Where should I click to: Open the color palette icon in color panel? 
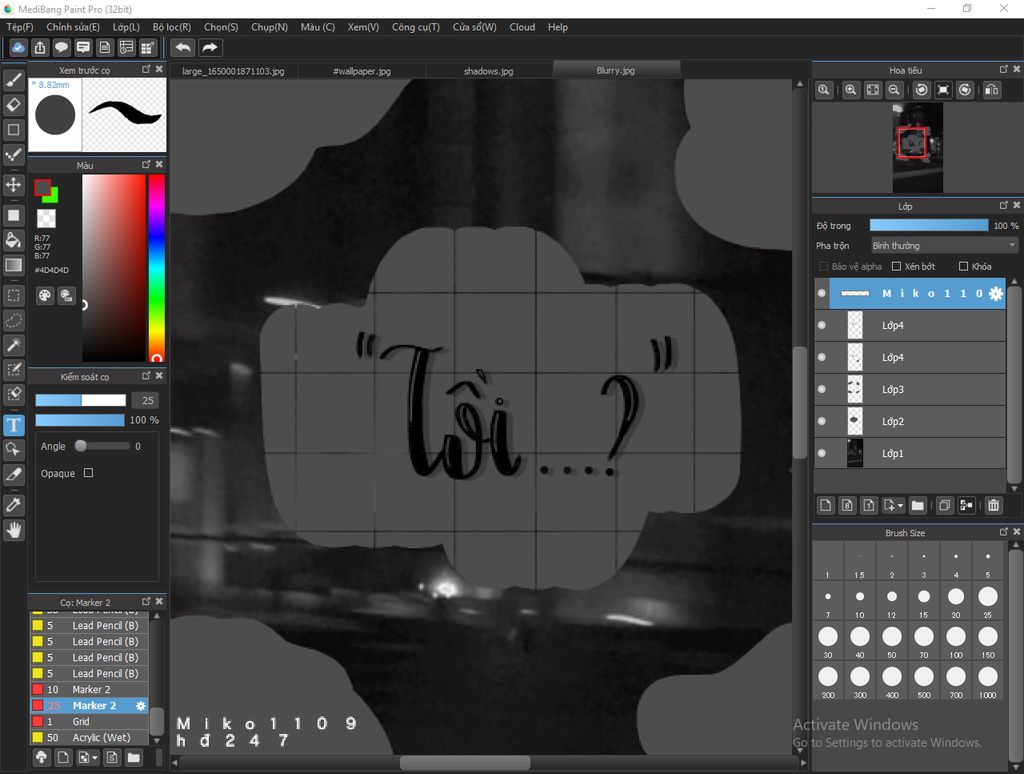tap(44, 296)
